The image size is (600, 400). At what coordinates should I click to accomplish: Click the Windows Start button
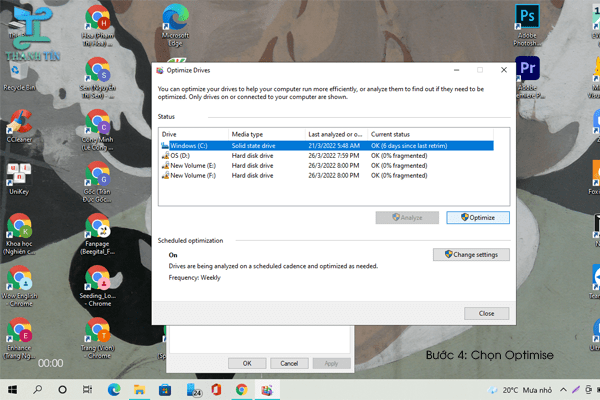tap(13, 389)
